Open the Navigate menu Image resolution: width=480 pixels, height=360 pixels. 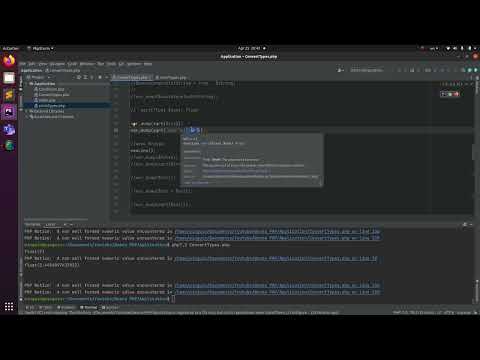57,64
